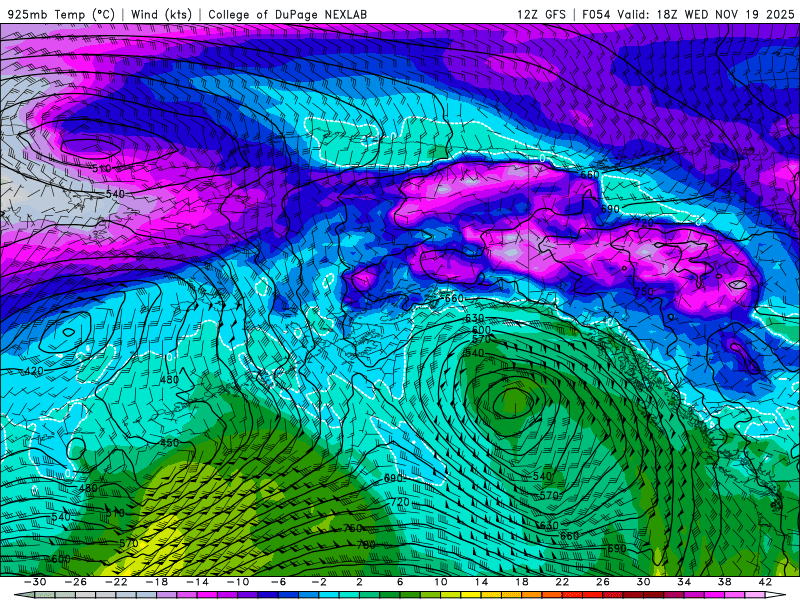This screenshot has width=800, height=600.
Task: Click the -2 value on the temperature scale
Action: pos(319,582)
